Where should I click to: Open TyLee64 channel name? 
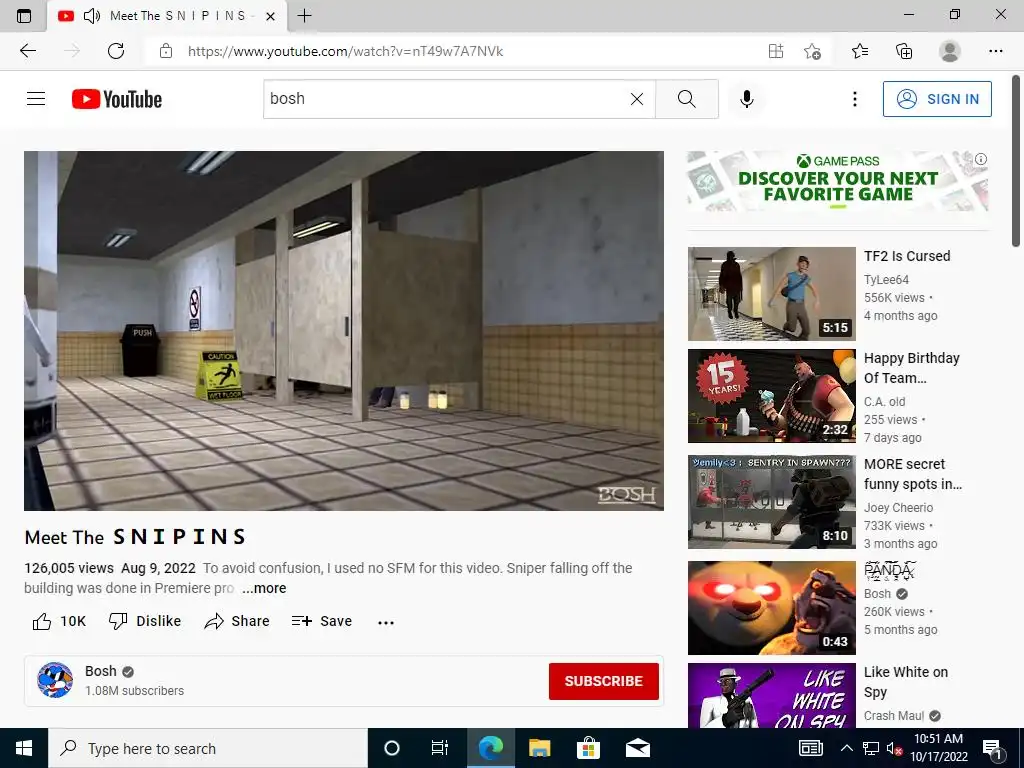coord(886,280)
